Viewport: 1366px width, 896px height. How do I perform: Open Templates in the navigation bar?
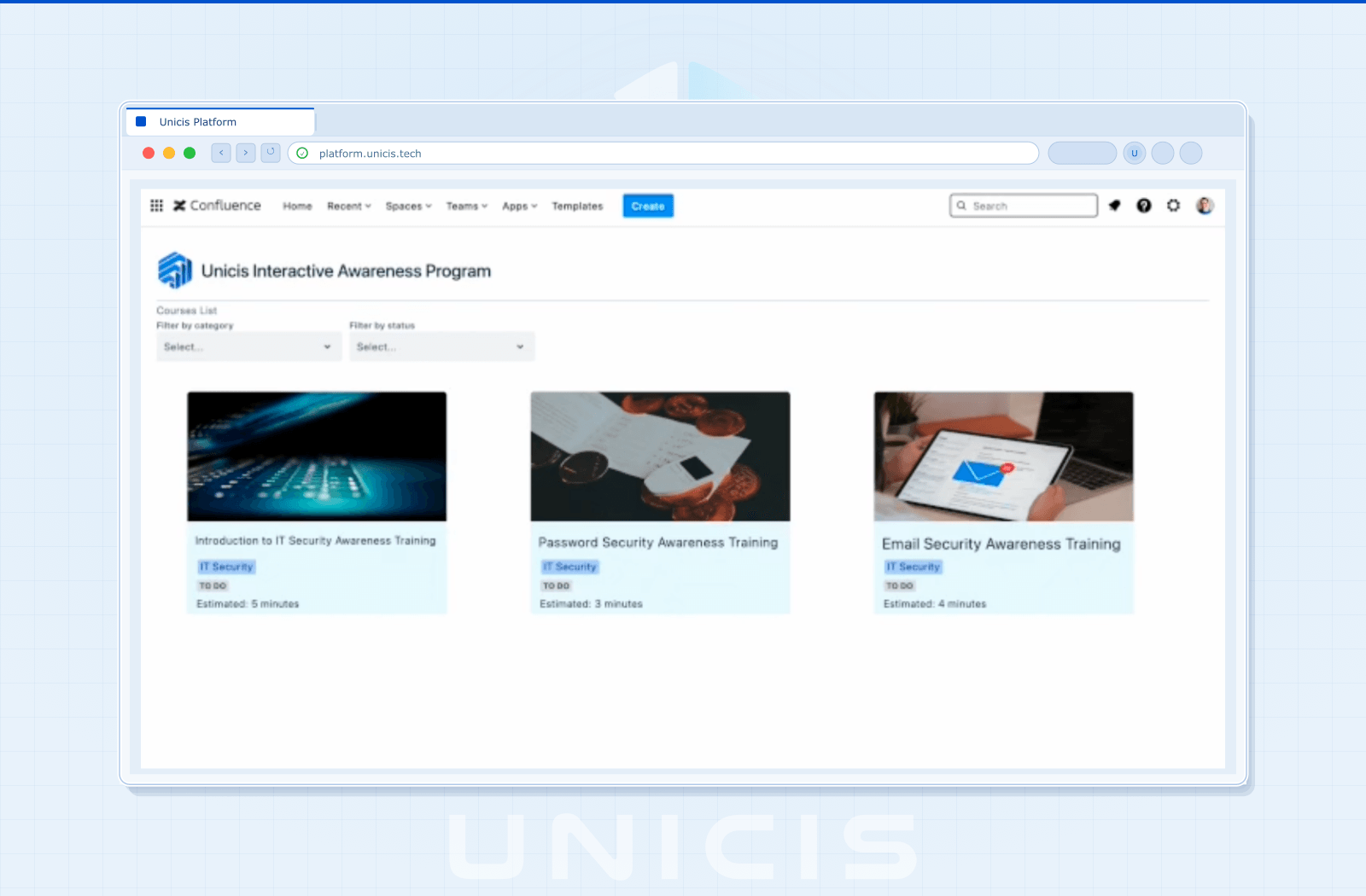[x=577, y=207]
